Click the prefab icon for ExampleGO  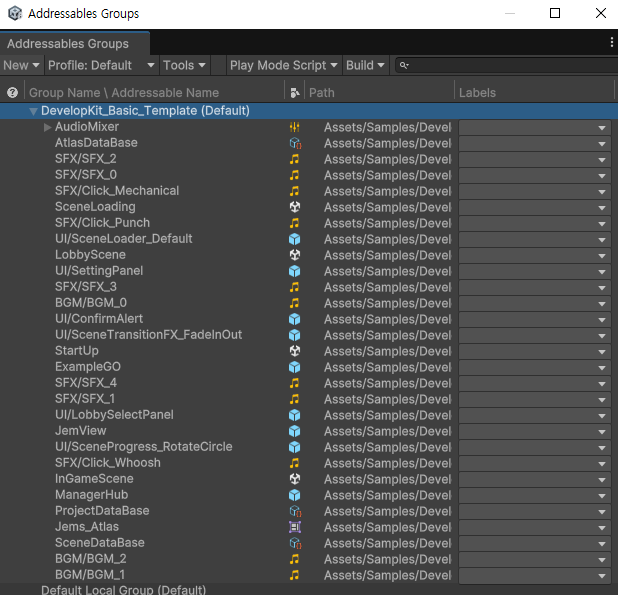(x=295, y=367)
